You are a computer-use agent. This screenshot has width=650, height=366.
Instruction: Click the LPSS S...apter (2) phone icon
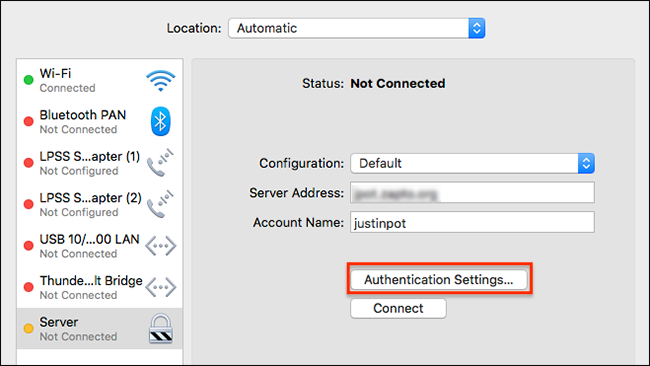click(160, 204)
